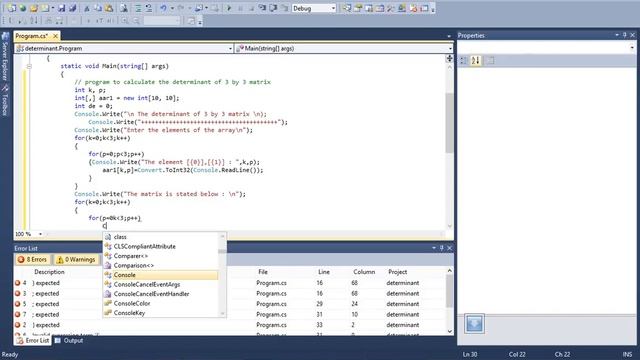Viewport: 640px width, 360px height.
Task: Click the Paste toolbar icon
Action: pyautogui.click(x=109, y=8)
